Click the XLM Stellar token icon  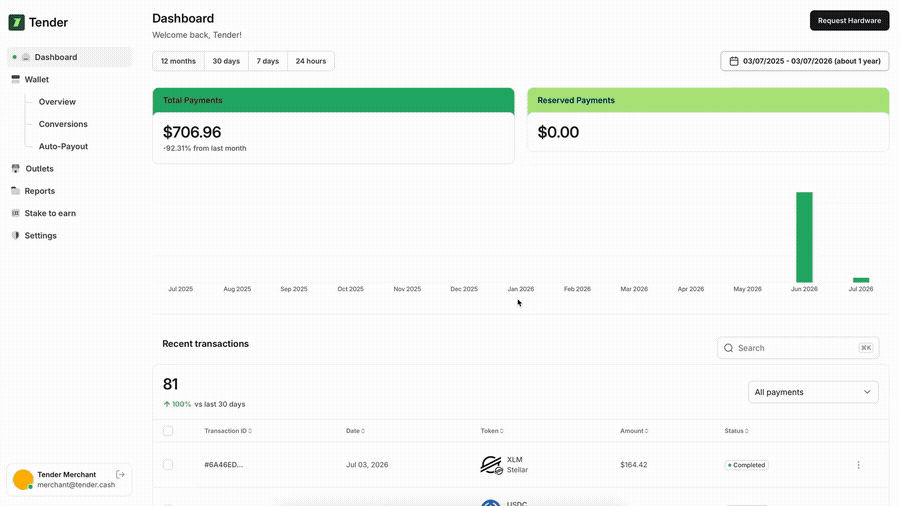491,465
